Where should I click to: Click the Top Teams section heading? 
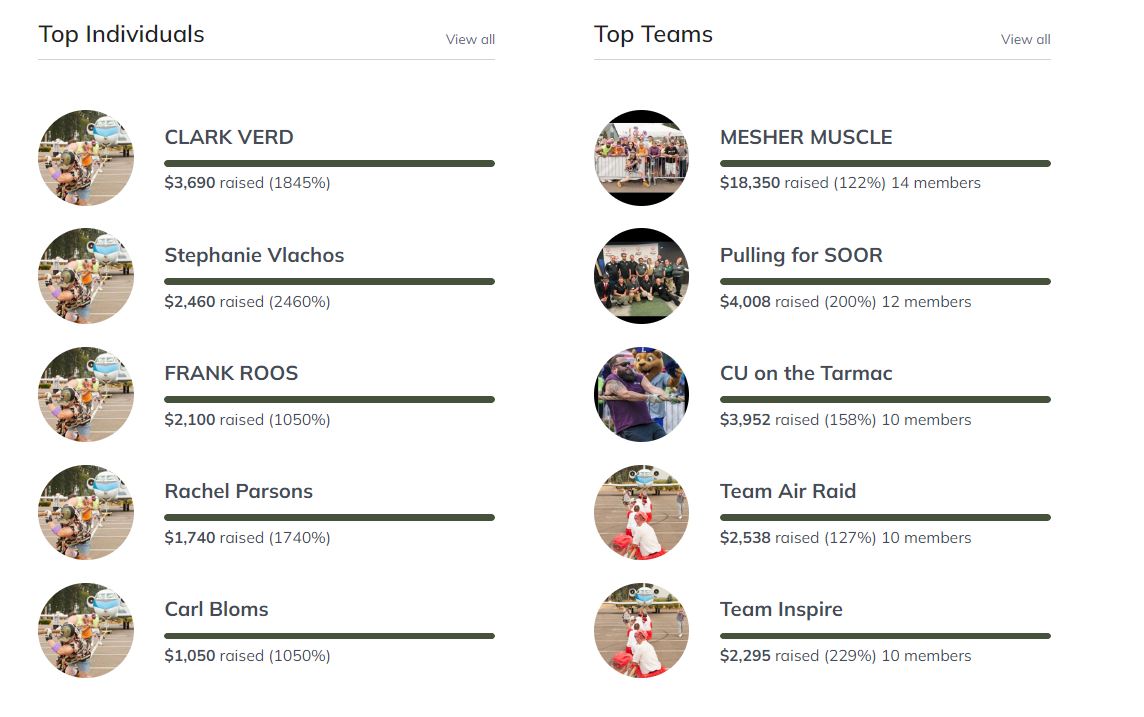[653, 34]
